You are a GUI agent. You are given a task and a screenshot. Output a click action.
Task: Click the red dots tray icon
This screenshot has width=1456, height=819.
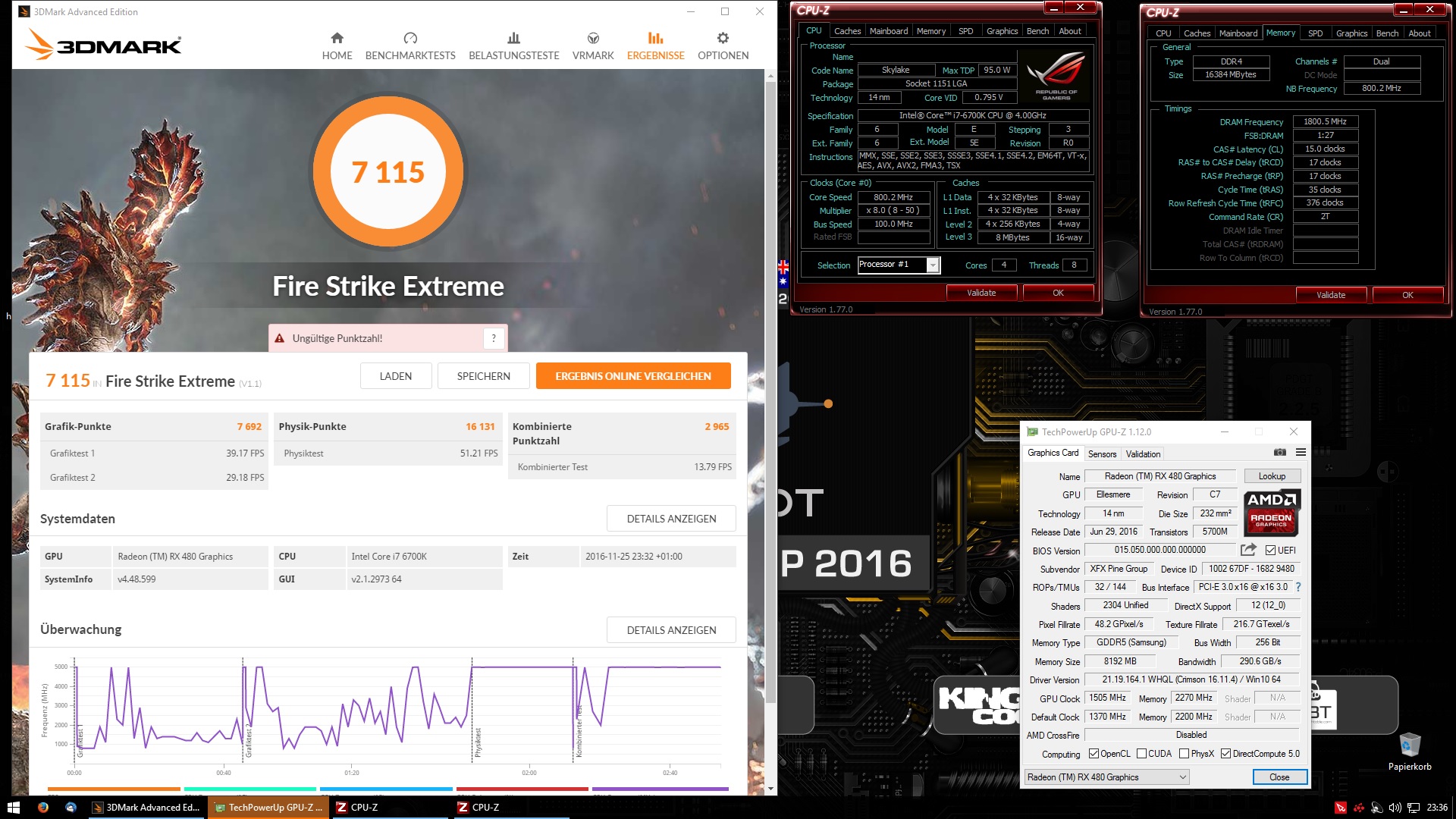click(1359, 808)
